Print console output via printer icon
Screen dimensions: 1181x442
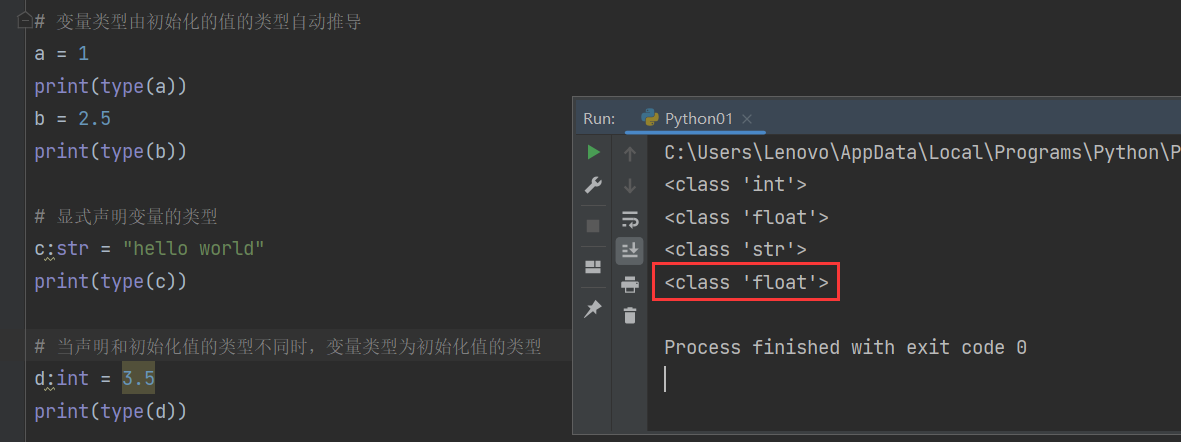(630, 284)
